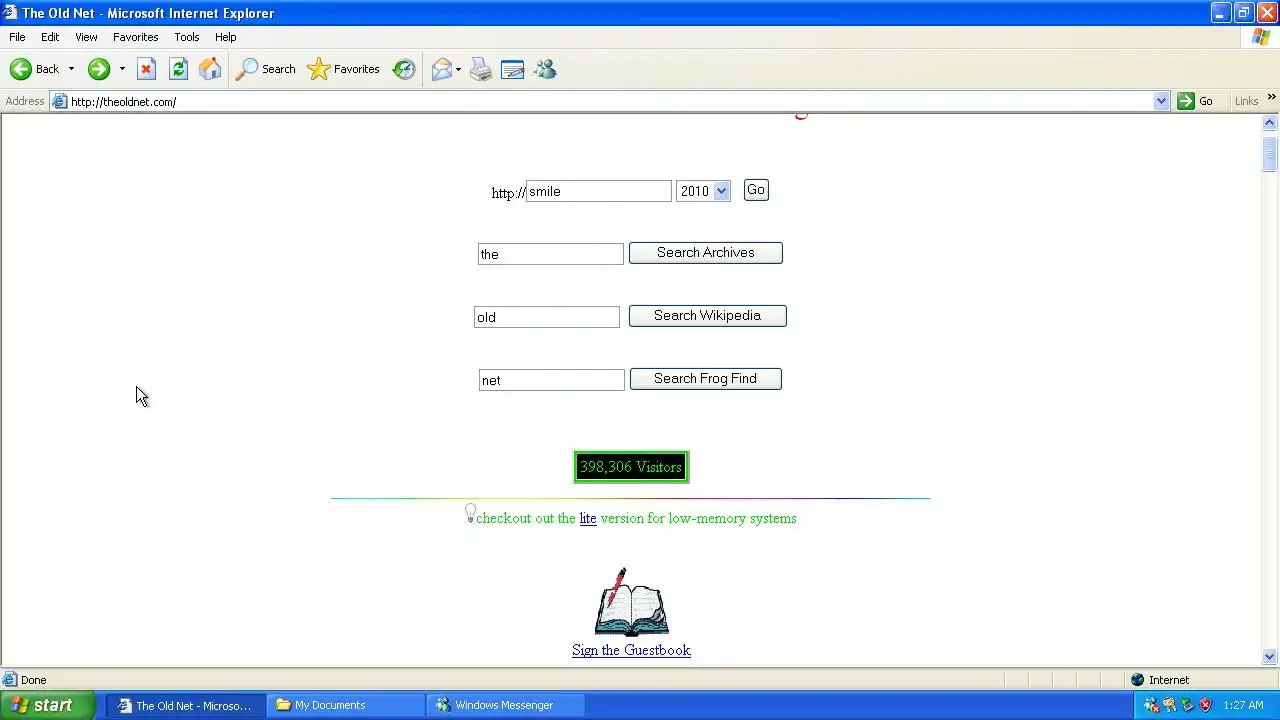
Task: Click the address bar URL field
Action: (x=610, y=101)
